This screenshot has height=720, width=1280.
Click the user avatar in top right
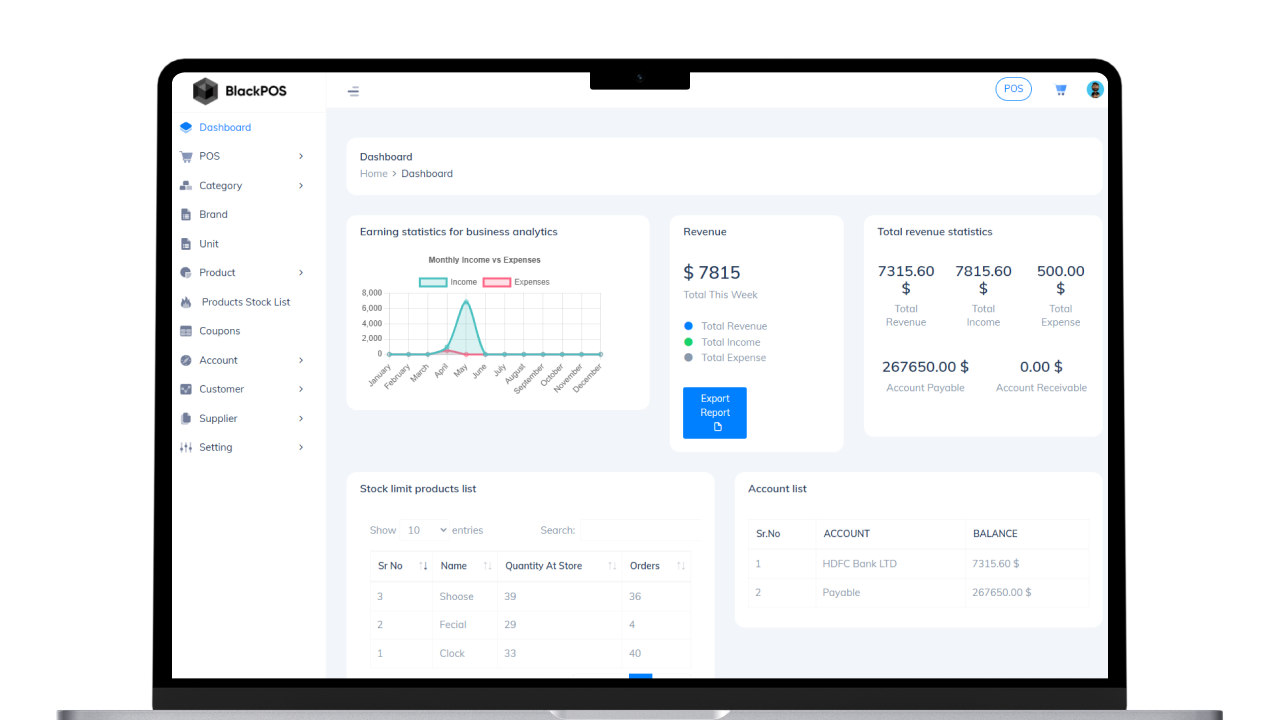coord(1095,88)
